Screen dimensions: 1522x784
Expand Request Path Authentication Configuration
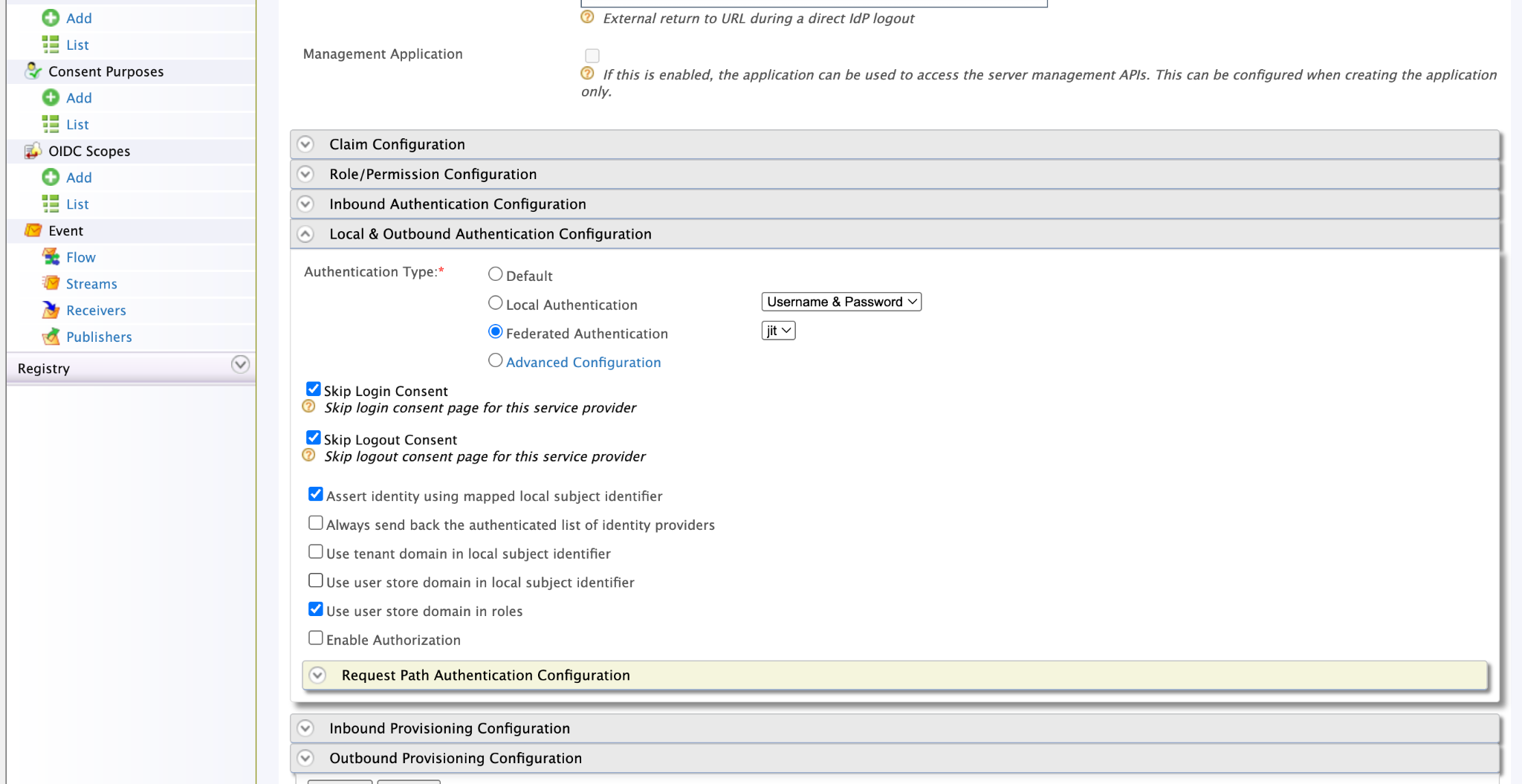(895, 676)
